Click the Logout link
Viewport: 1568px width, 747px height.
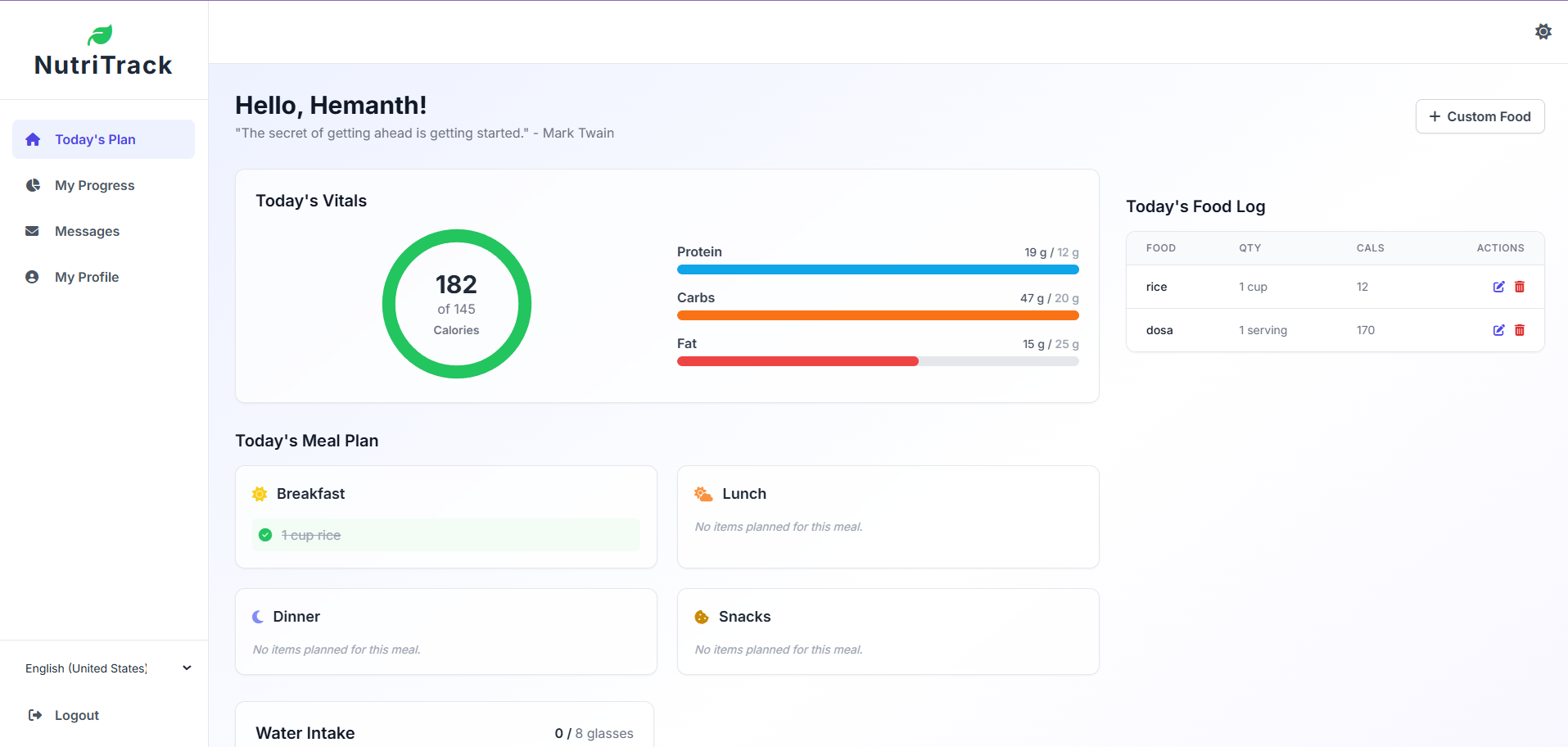click(x=76, y=715)
